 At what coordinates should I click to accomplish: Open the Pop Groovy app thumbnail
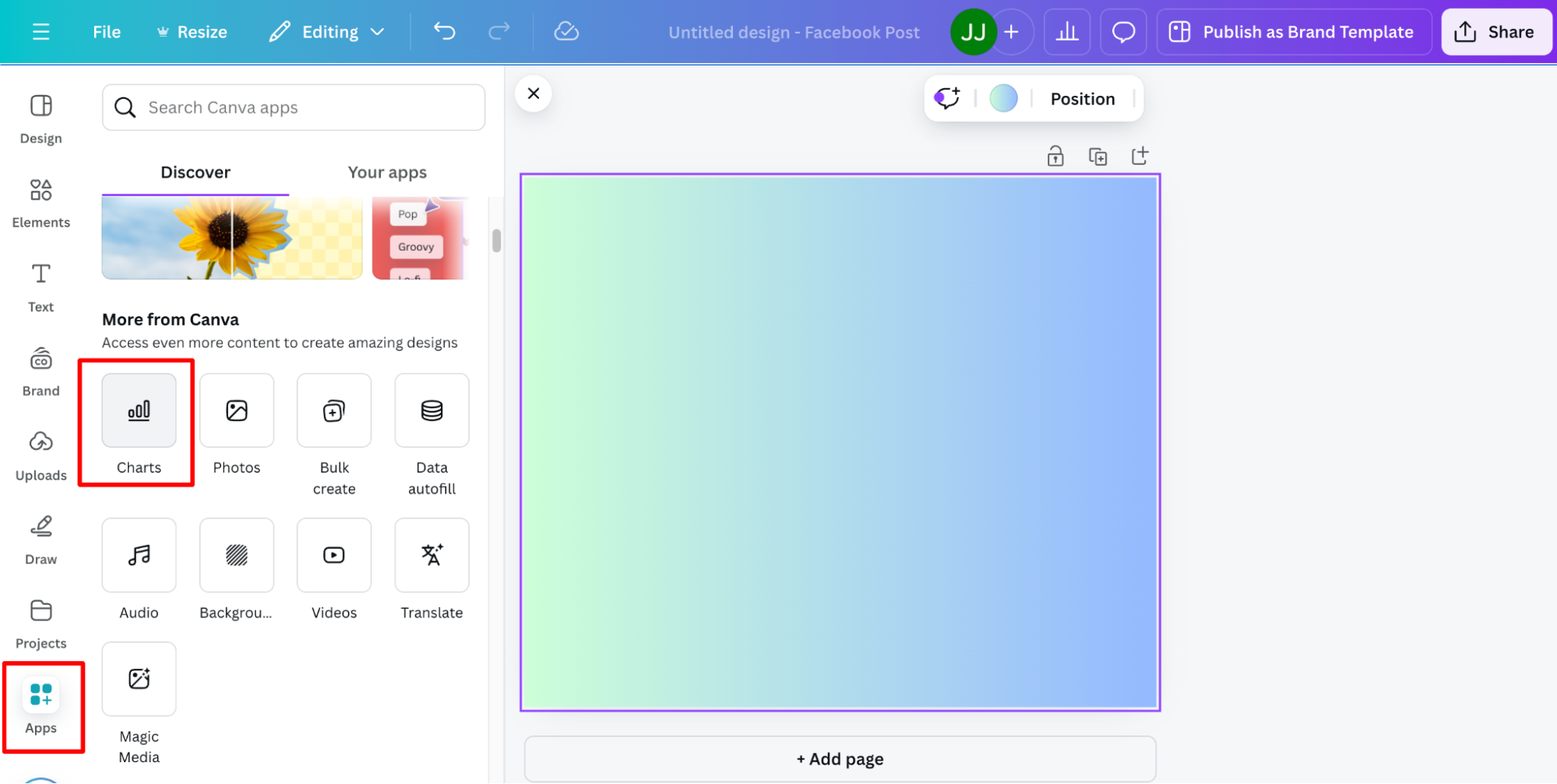[418, 237]
